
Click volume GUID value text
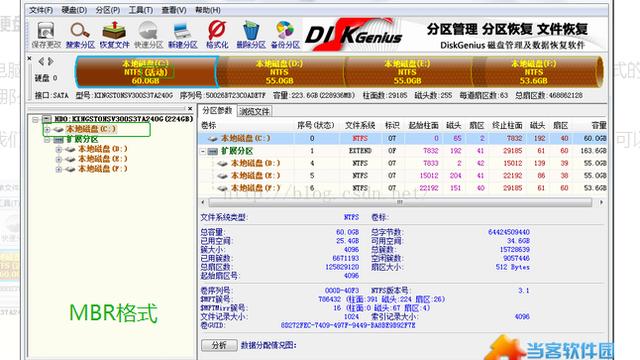348,325
